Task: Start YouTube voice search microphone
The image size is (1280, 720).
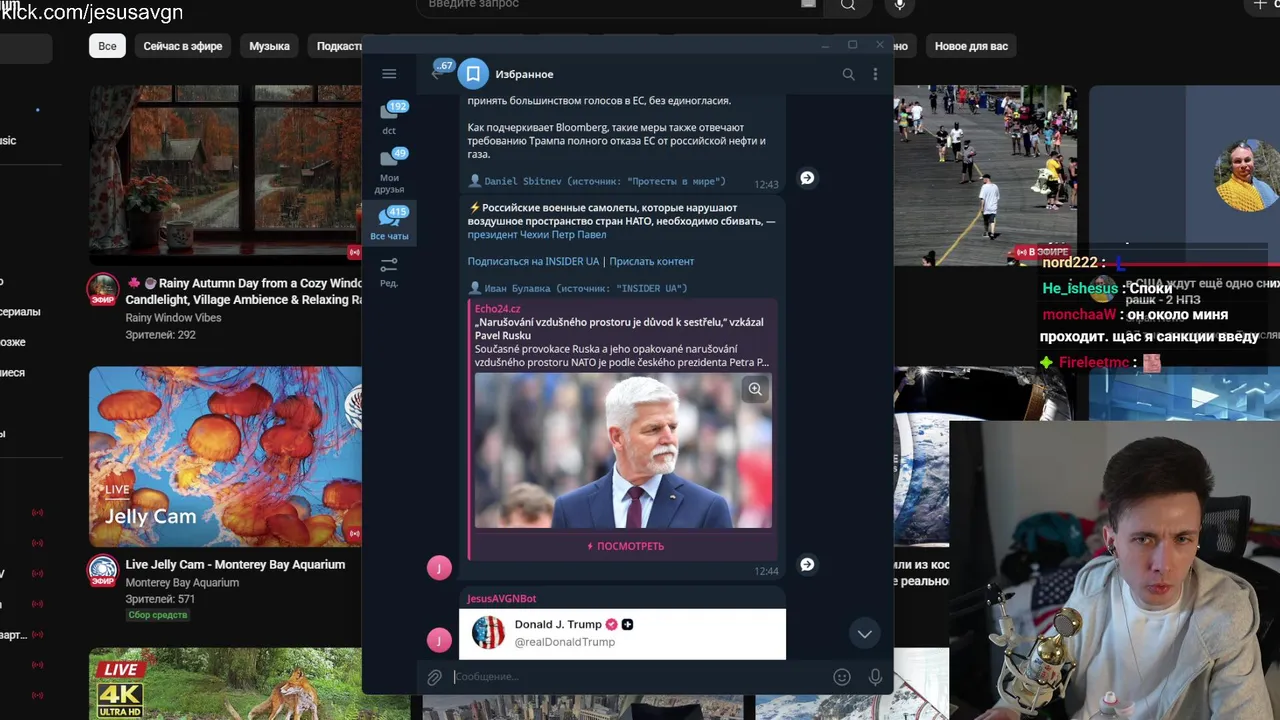Action: point(900,5)
